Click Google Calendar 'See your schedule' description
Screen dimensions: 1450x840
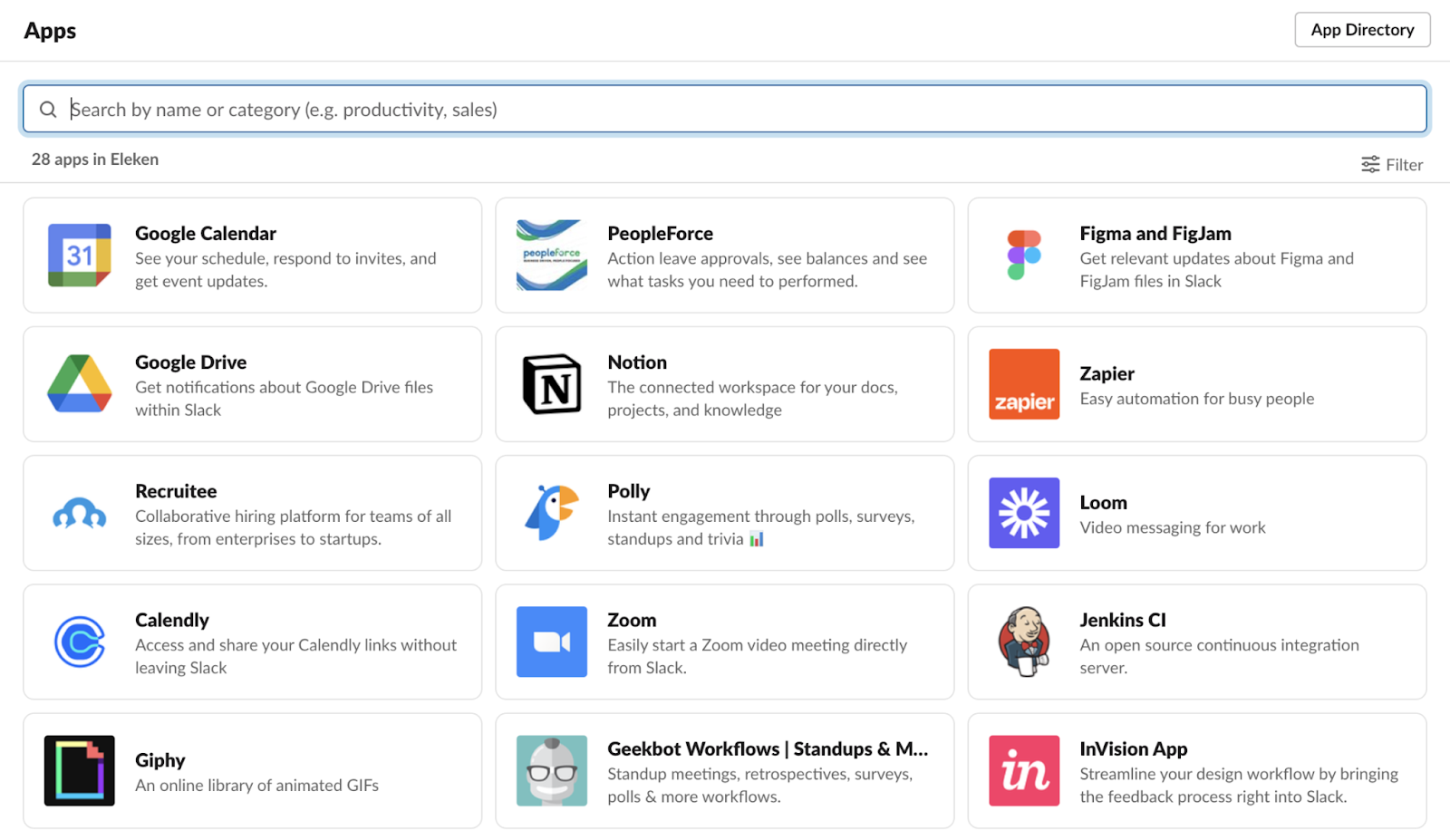(x=285, y=270)
